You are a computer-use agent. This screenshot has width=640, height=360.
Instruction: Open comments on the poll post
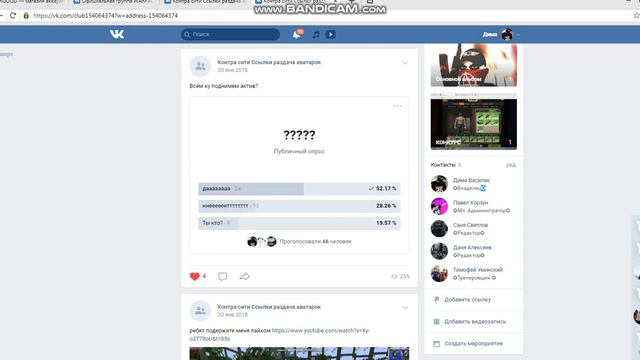pyautogui.click(x=222, y=276)
